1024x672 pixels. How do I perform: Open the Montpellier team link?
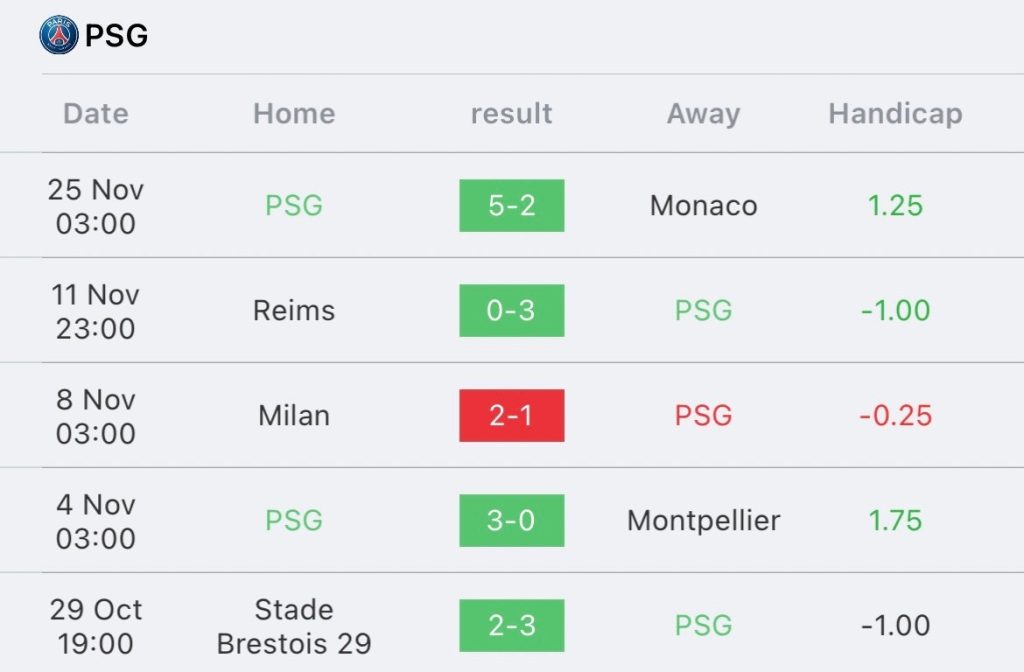[x=703, y=521]
